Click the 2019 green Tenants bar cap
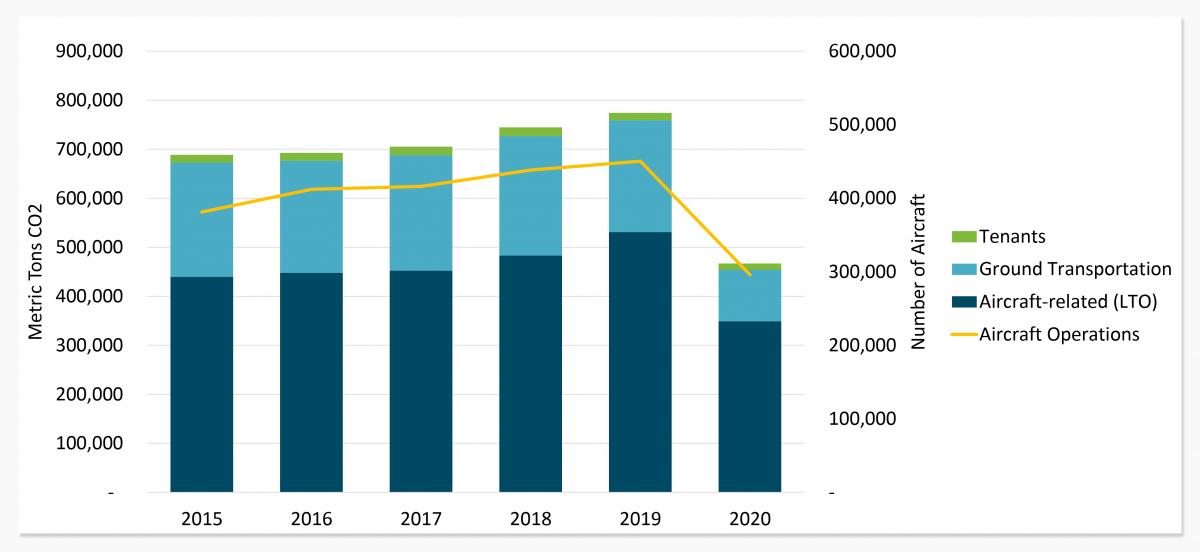The image size is (1200, 552). click(640, 117)
